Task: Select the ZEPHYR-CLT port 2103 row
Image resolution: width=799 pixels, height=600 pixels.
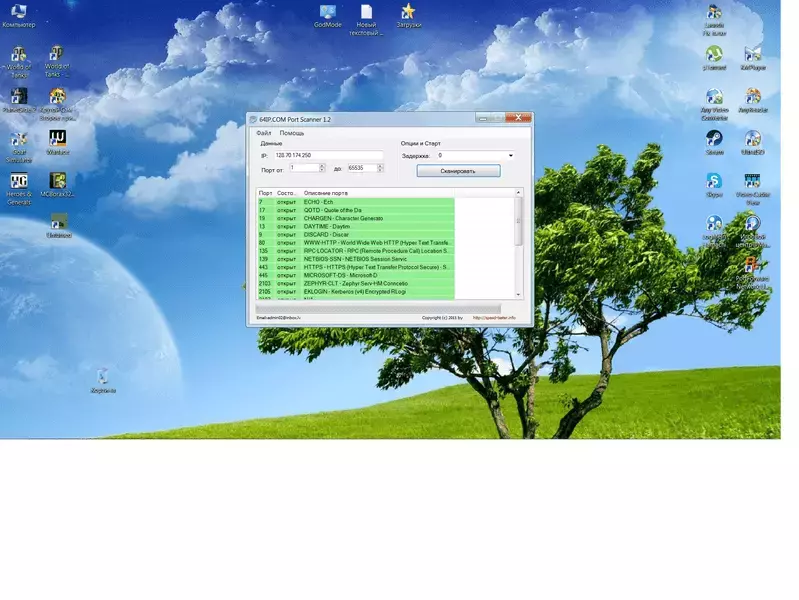Action: (x=356, y=283)
